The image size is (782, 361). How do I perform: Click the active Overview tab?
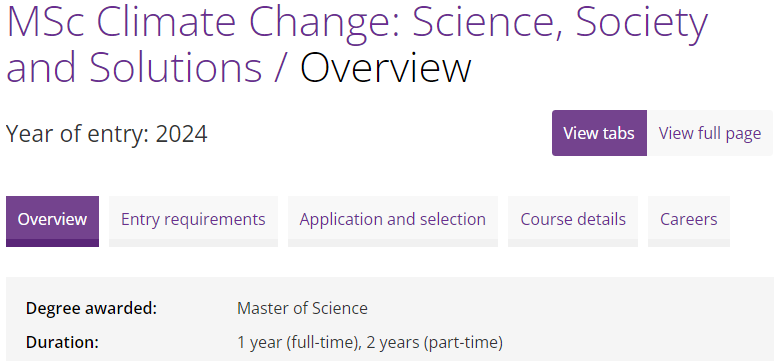(x=52, y=221)
